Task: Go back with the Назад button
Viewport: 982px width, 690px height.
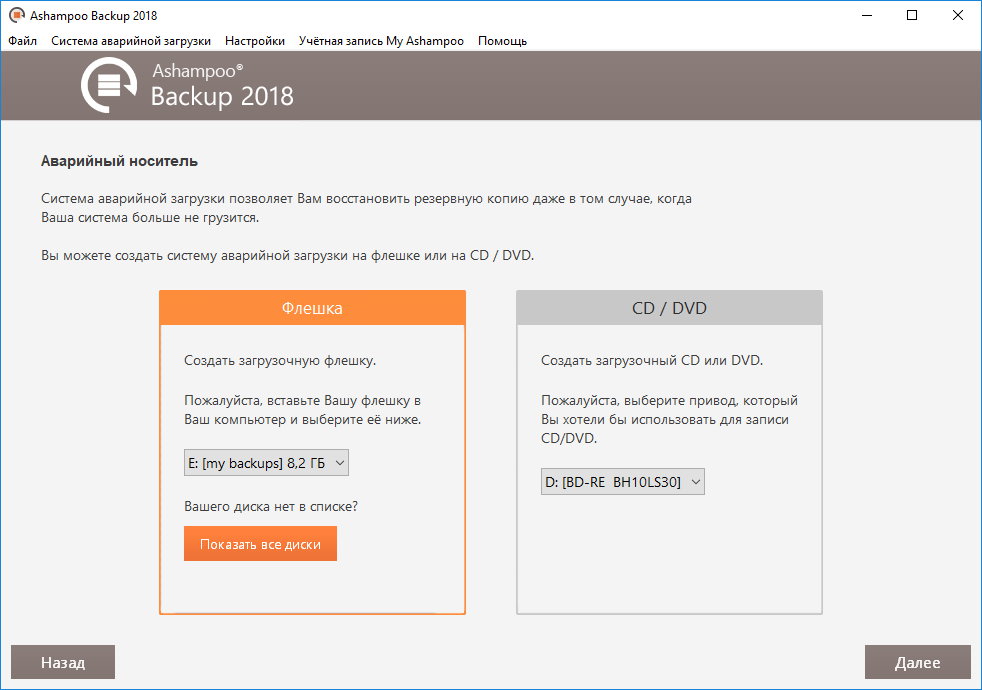Action: pyautogui.click(x=63, y=662)
